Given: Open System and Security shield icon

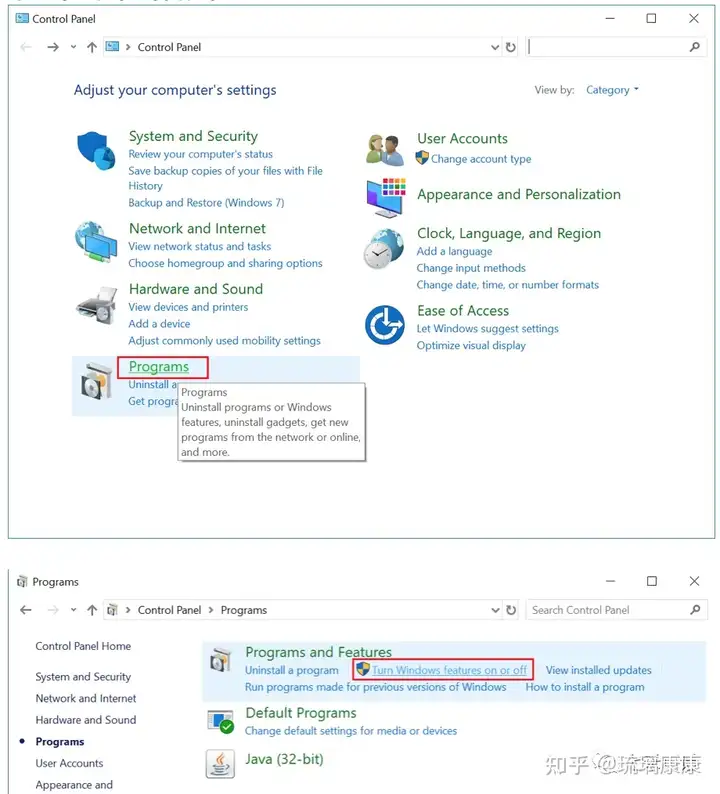Looking at the screenshot, I should tap(96, 150).
